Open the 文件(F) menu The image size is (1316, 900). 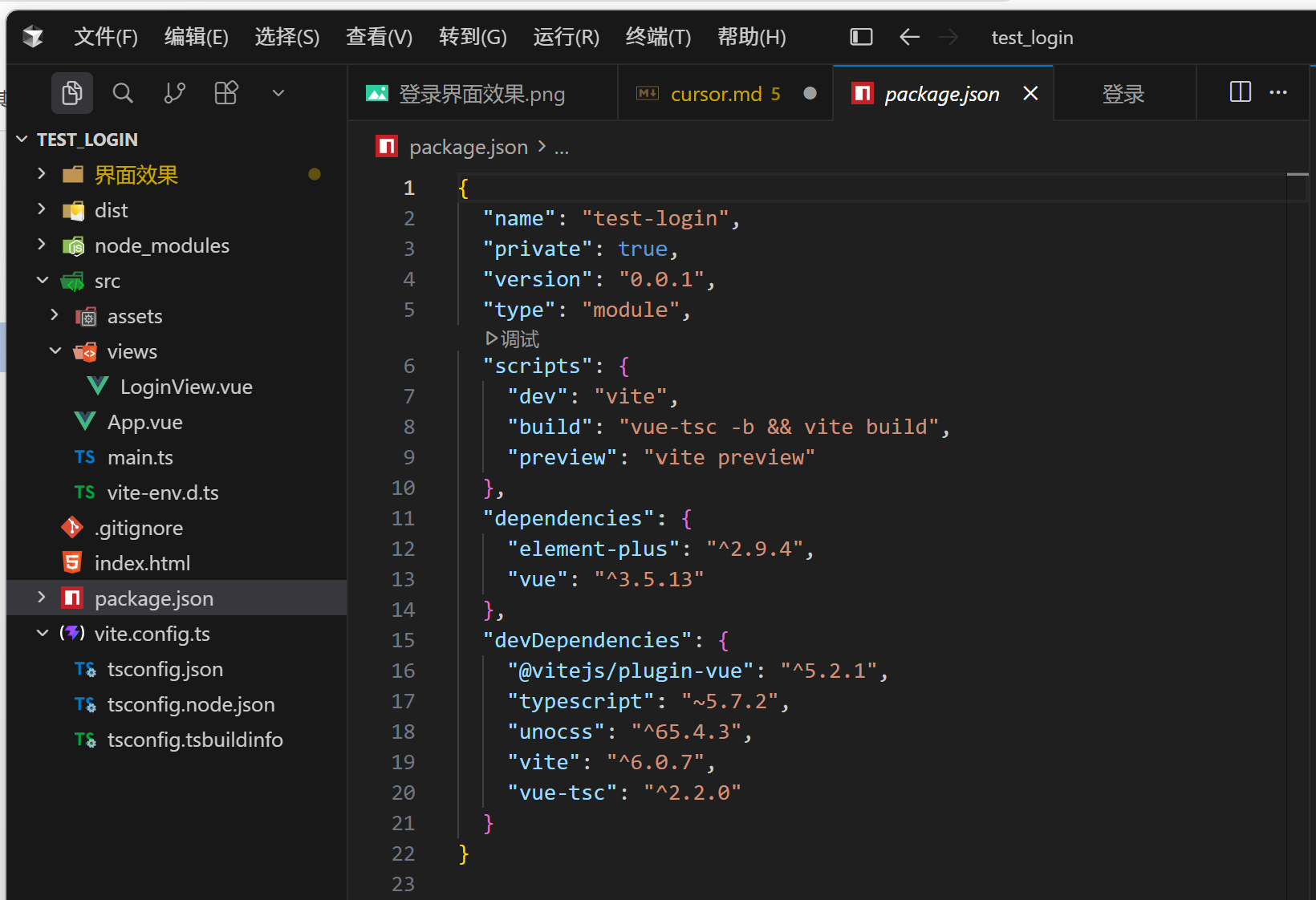[106, 37]
